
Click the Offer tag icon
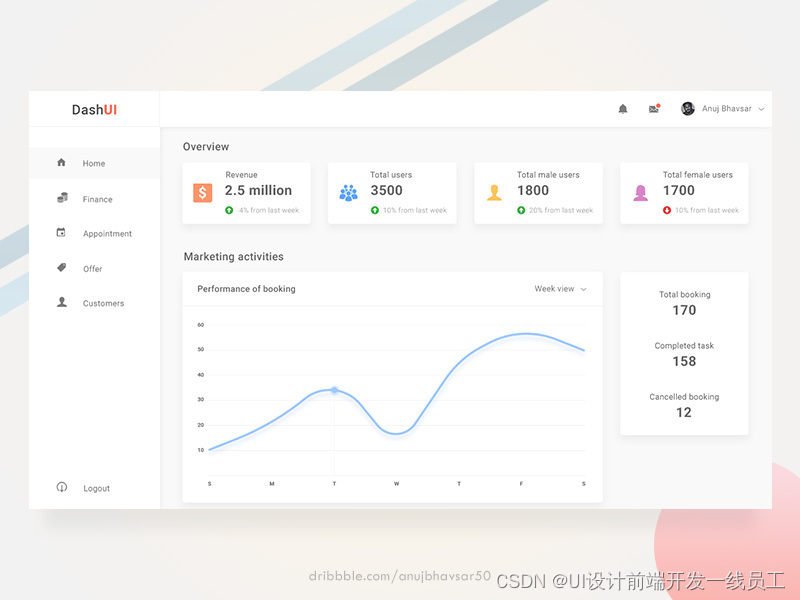coord(61,267)
